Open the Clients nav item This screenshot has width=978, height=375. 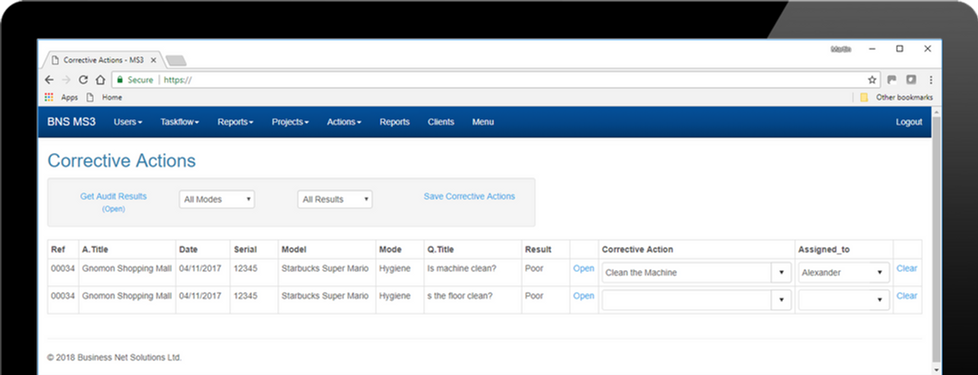coord(441,122)
